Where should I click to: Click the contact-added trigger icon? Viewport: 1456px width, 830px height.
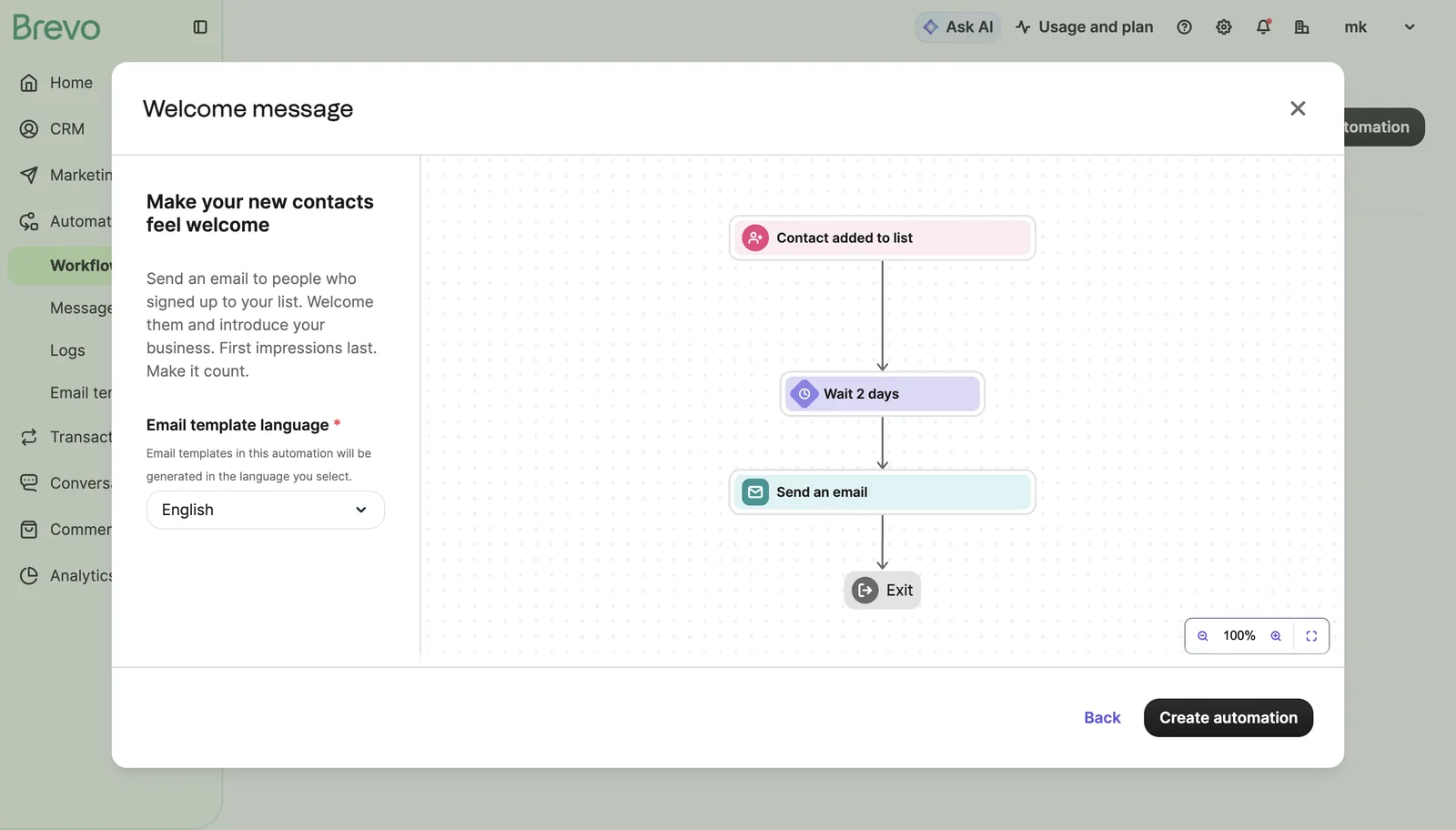pos(755,238)
